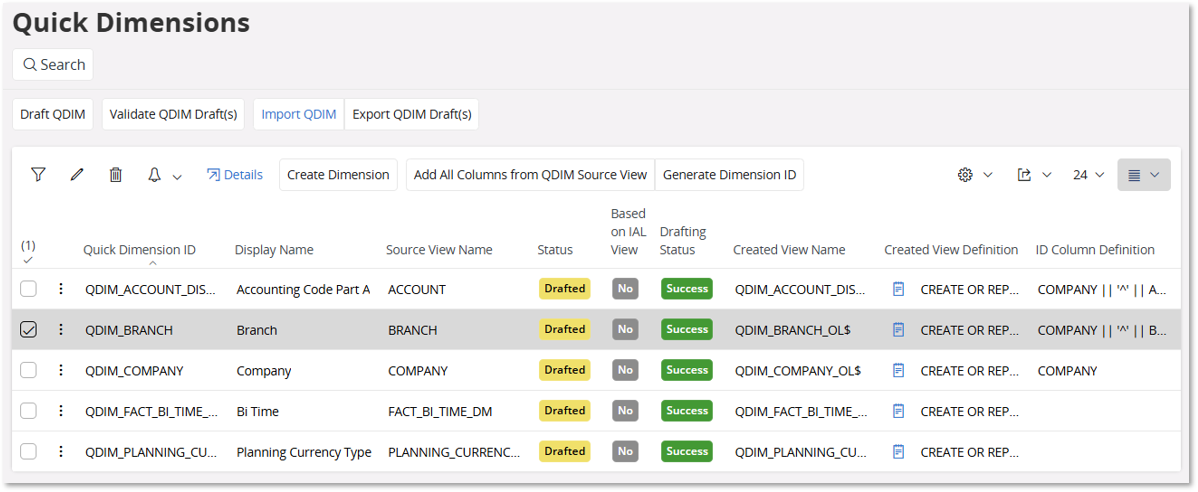Open view definition document icon for BRANCH row

898,330
